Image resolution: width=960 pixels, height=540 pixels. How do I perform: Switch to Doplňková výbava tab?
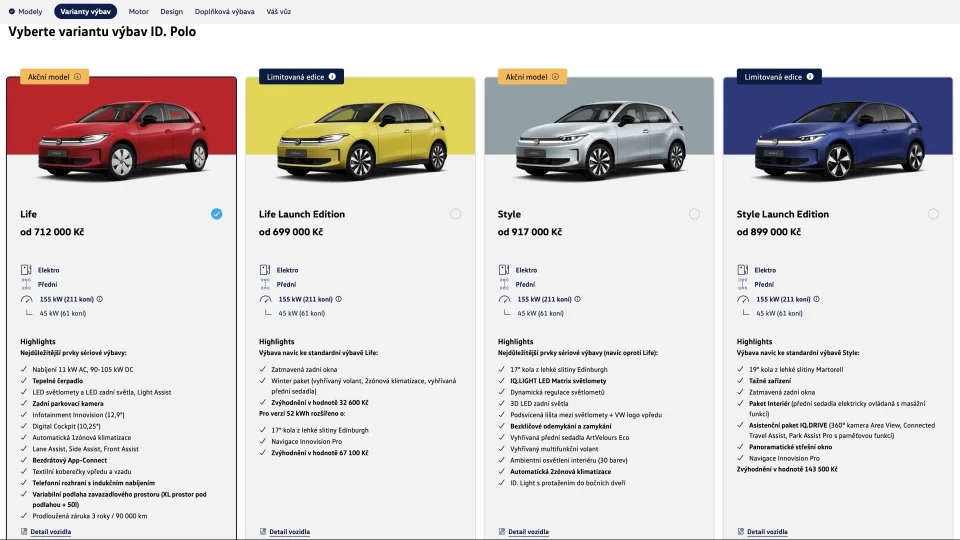(x=224, y=12)
